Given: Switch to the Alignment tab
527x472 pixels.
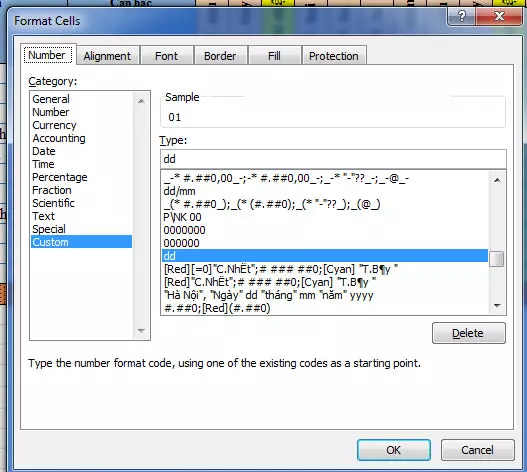Looking at the screenshot, I should (x=107, y=56).
